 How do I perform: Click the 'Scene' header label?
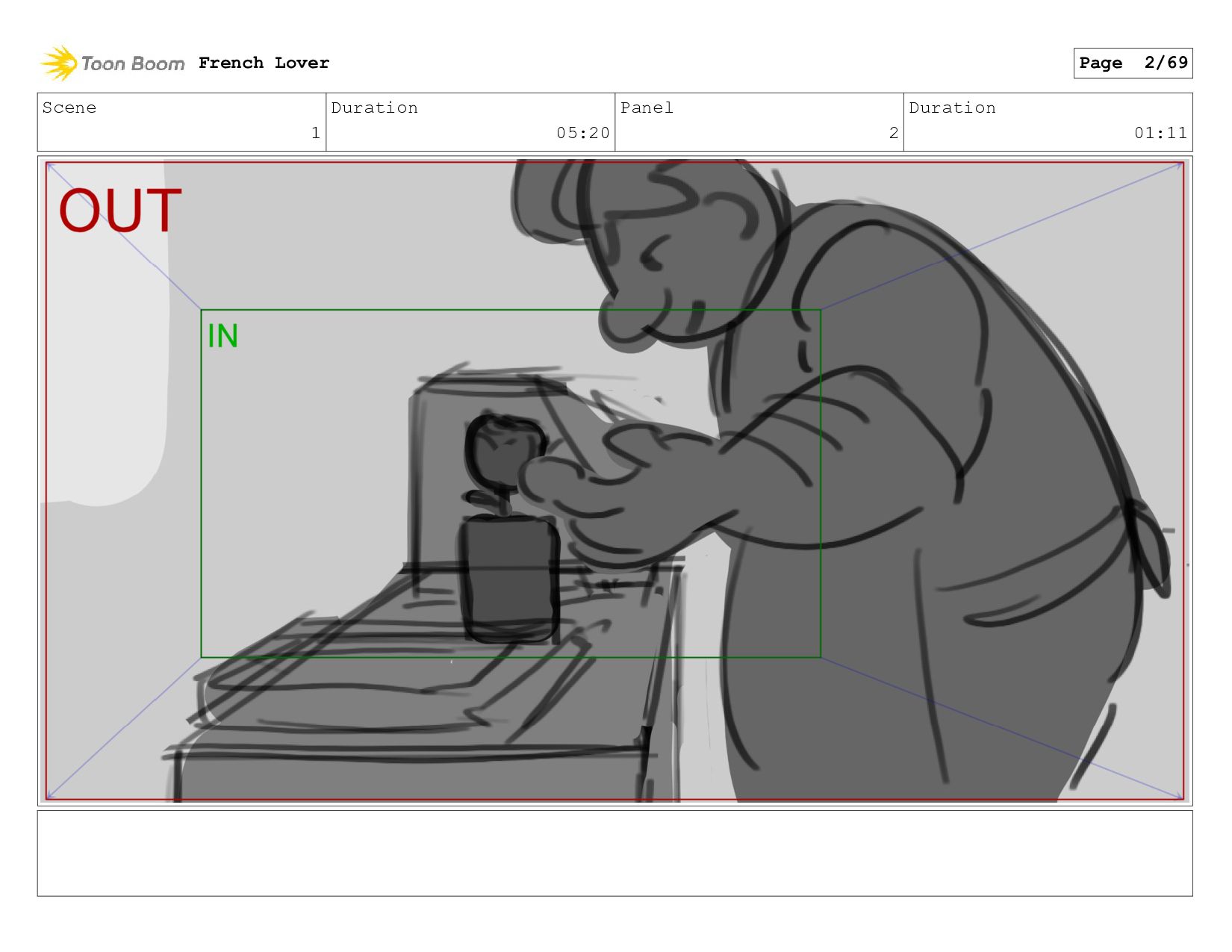pos(69,108)
